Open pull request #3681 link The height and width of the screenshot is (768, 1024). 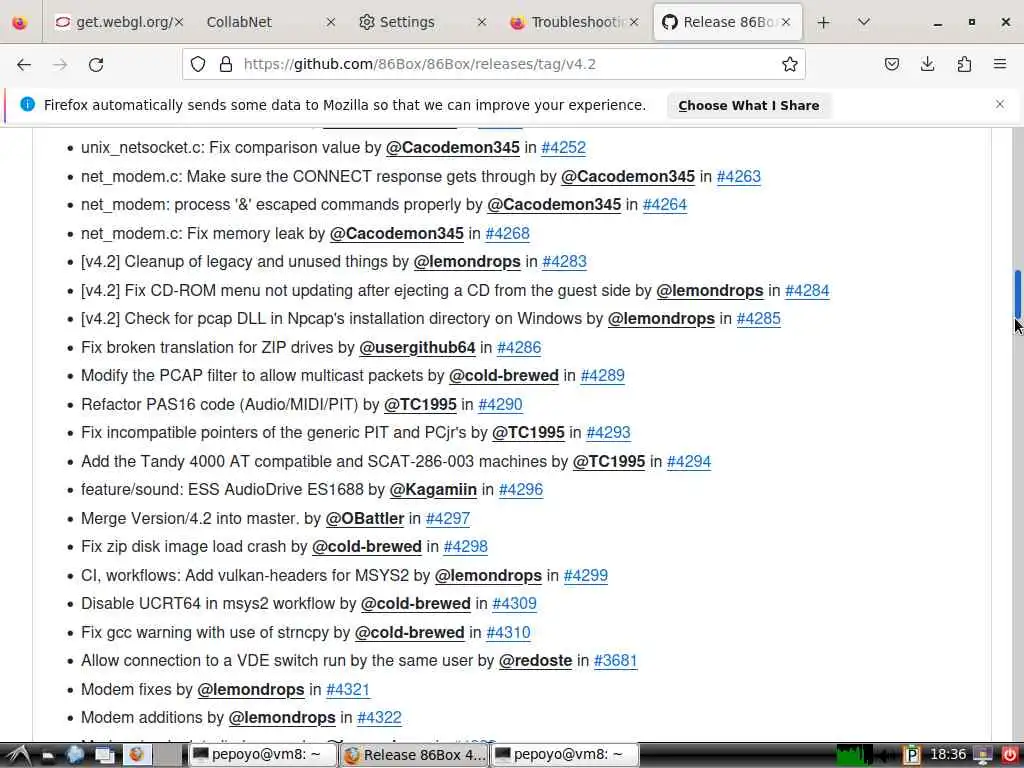pos(615,660)
